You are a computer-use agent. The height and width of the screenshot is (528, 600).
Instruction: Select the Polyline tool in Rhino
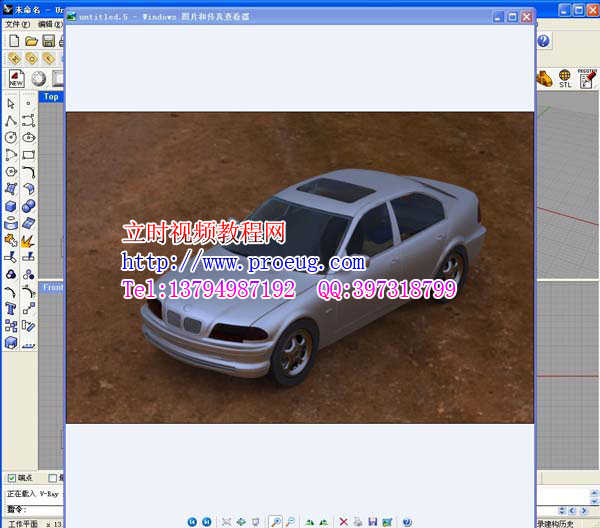[x=11, y=121]
